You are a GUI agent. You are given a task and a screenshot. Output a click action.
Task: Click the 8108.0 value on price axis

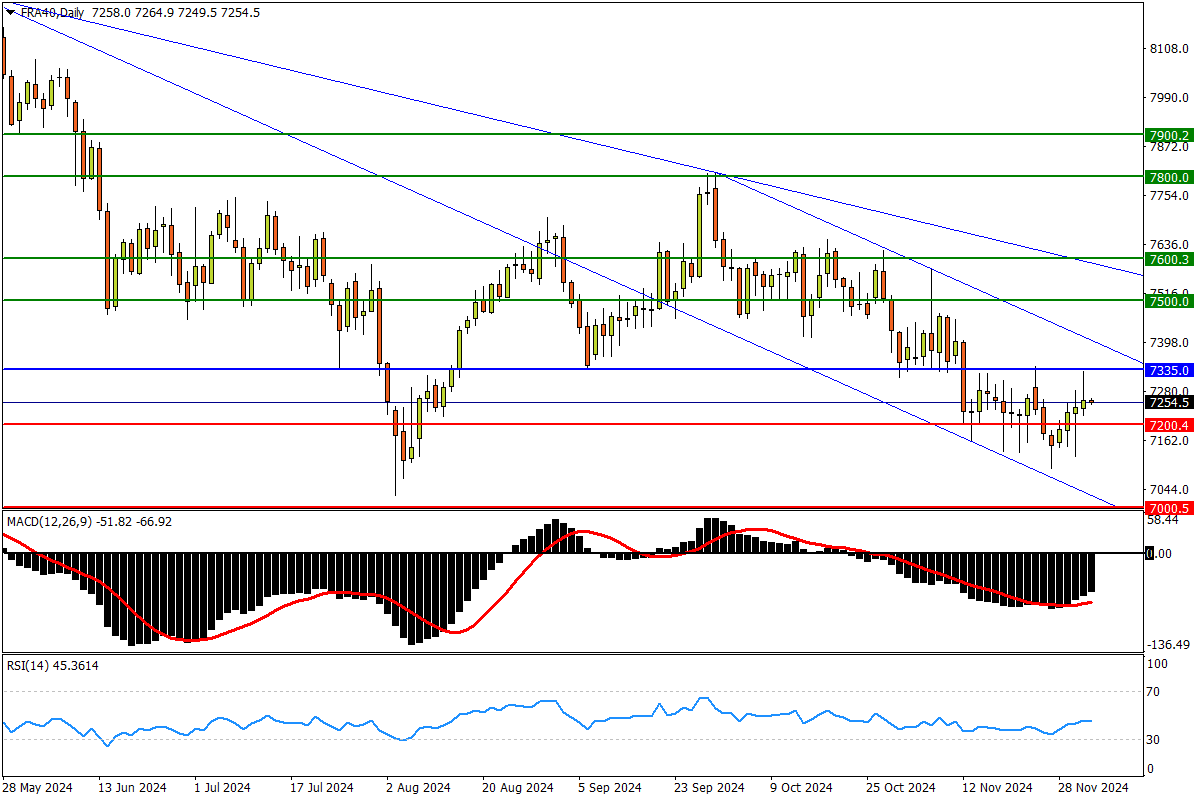1167,48
